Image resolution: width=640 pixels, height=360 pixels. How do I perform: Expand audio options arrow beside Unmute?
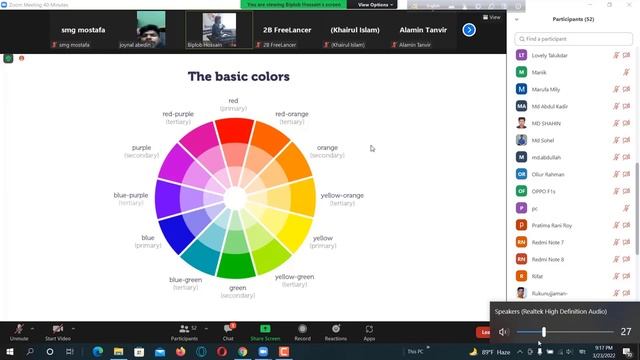32,329
